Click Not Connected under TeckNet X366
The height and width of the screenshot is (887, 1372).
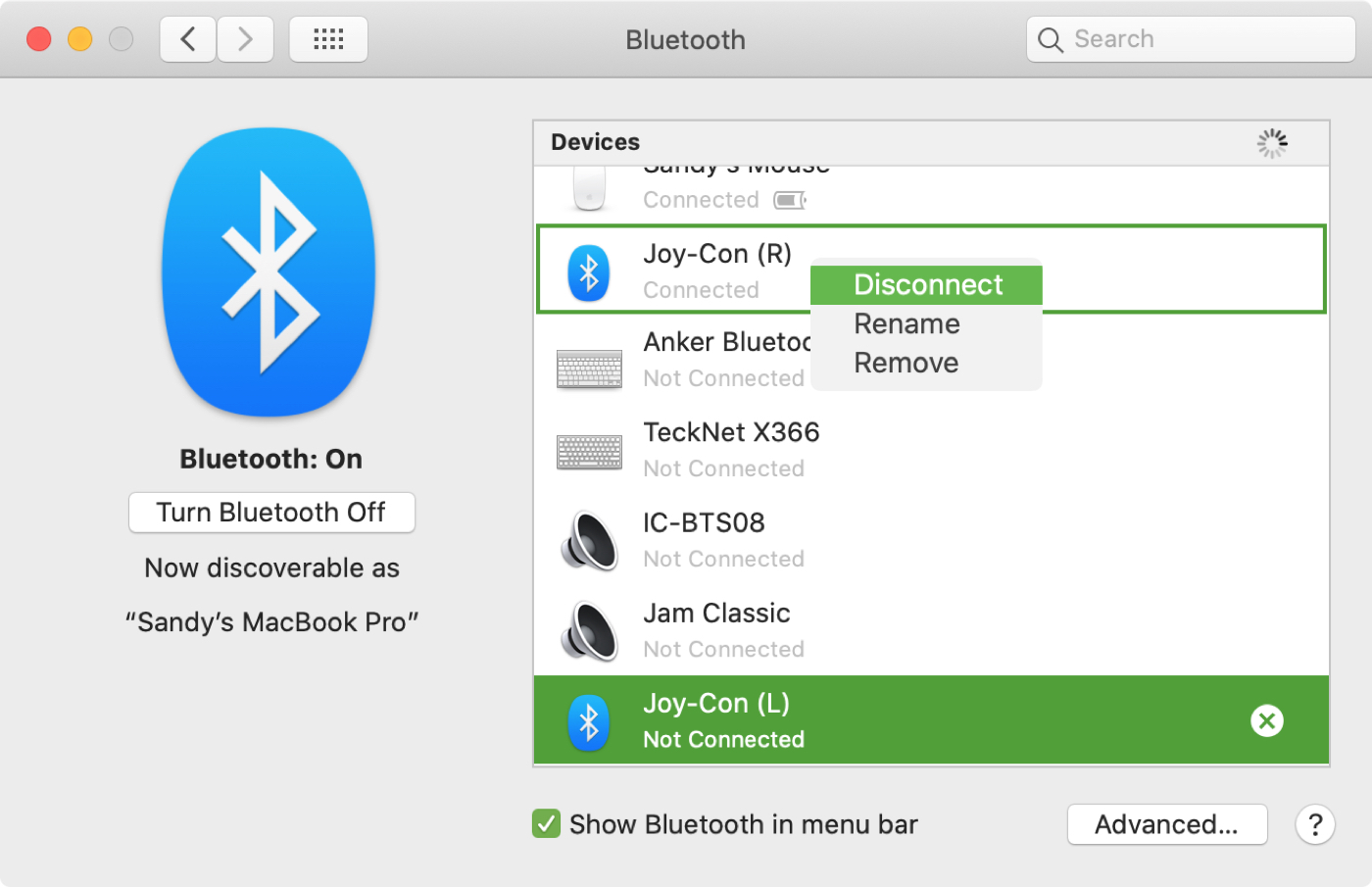coord(723,468)
